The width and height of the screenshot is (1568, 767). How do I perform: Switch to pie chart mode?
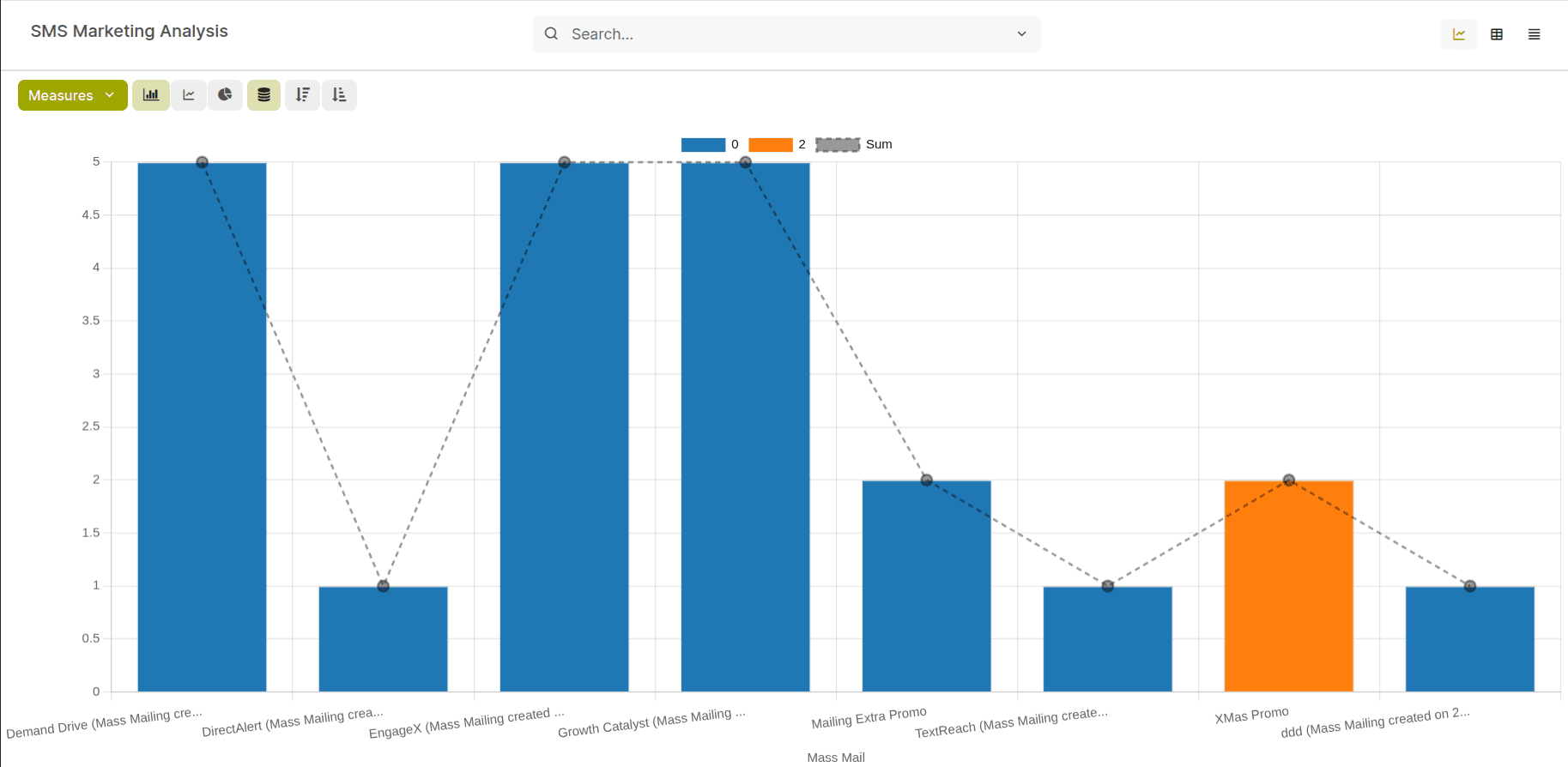[x=225, y=95]
